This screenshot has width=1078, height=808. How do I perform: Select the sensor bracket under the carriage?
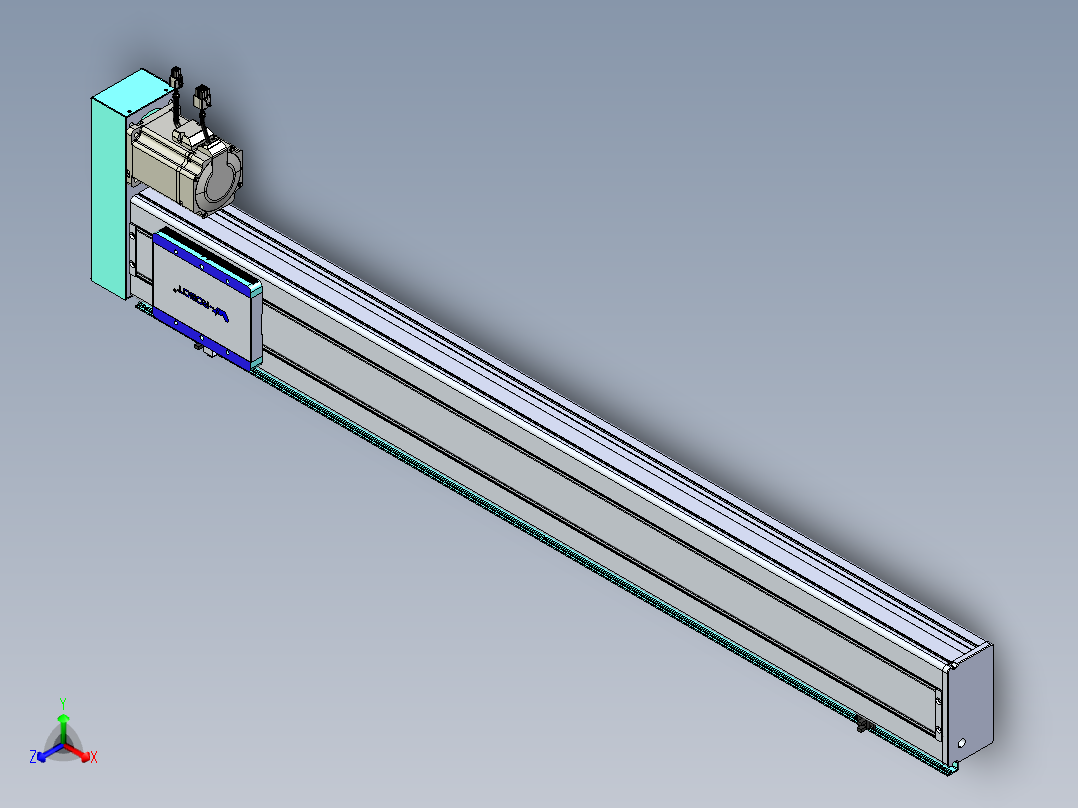(x=204, y=351)
